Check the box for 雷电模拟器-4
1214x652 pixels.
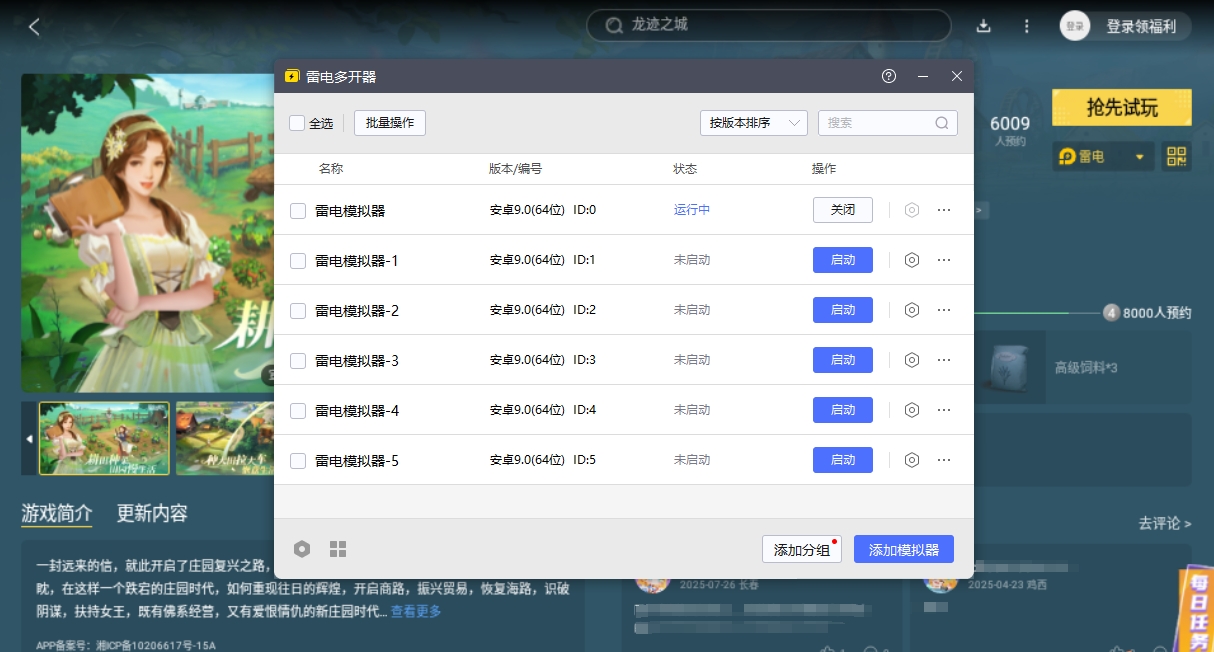297,410
